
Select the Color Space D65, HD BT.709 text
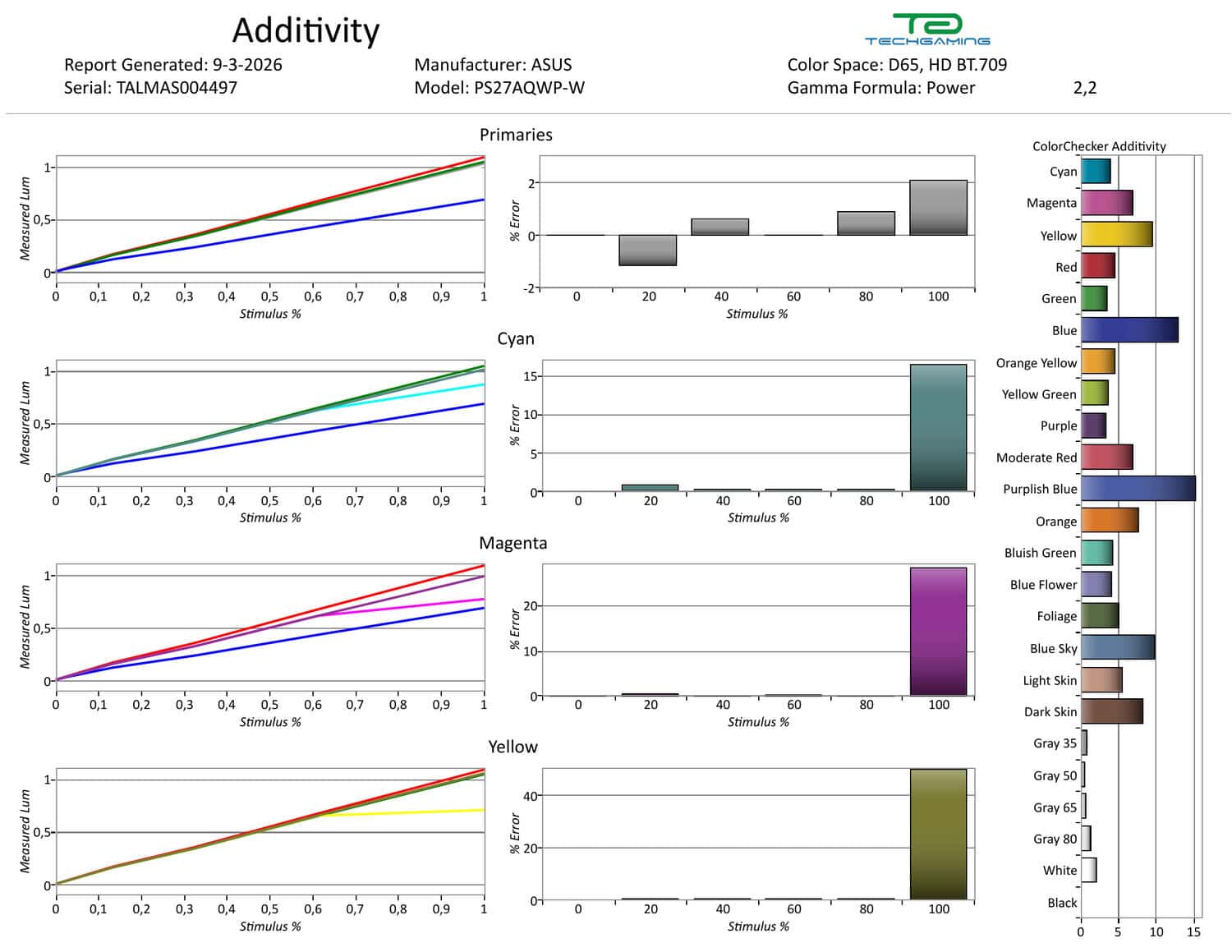[x=896, y=65]
